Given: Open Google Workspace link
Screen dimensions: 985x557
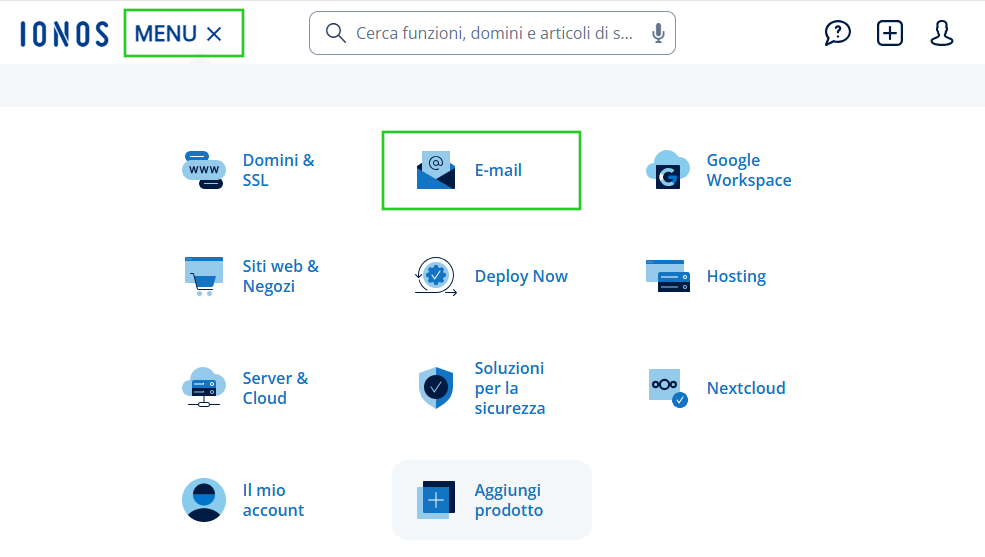Looking at the screenshot, I should point(749,170).
